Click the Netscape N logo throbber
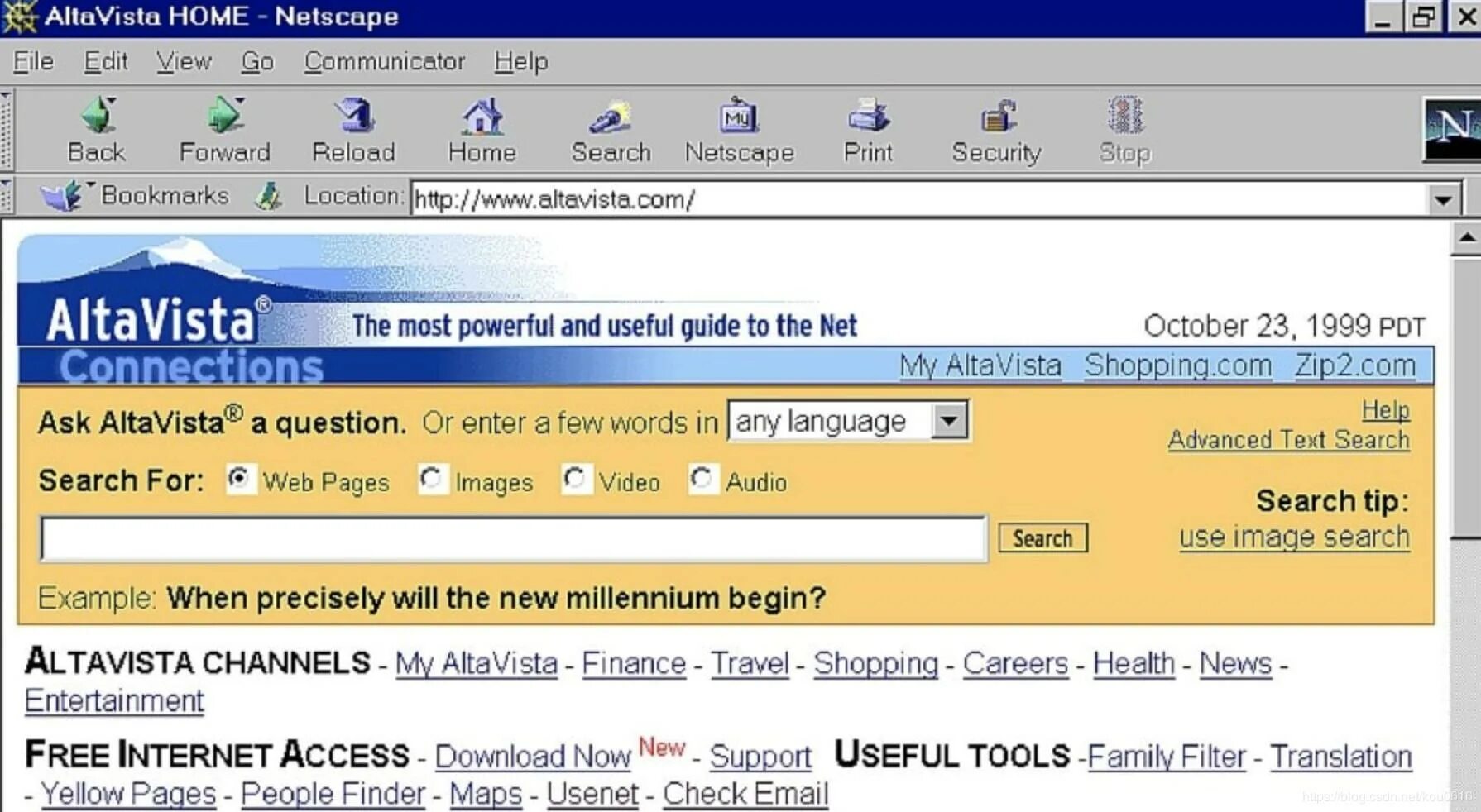Viewport: 1481px width, 812px height. [1452, 128]
